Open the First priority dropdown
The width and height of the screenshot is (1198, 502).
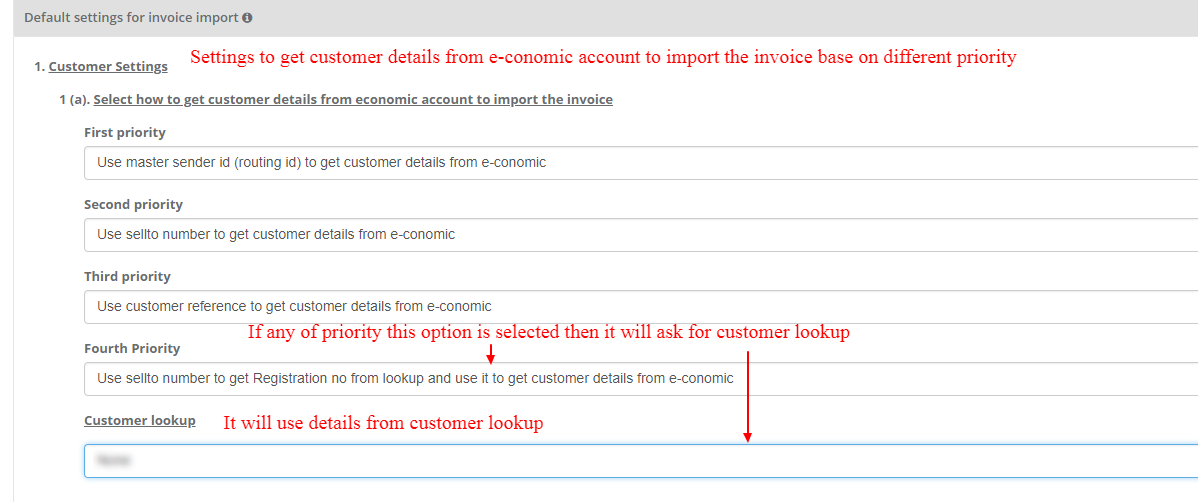641,163
